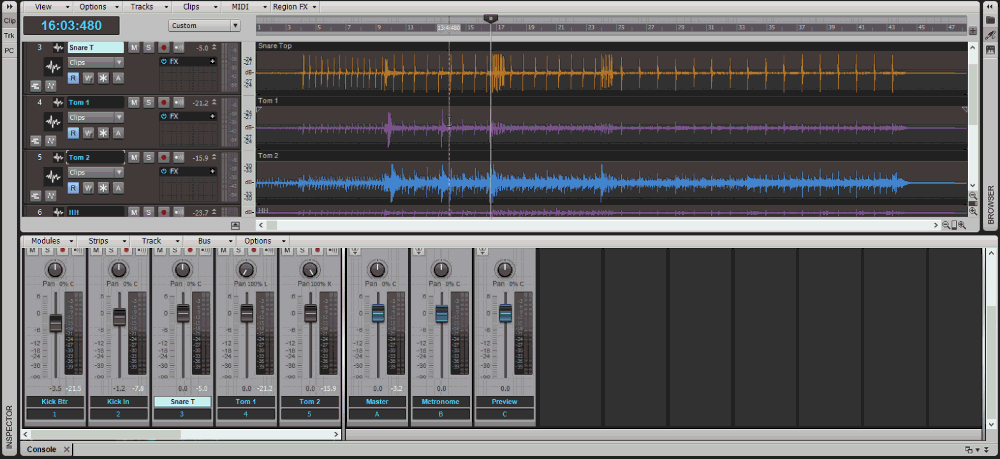
Task: Open the console Modules dropdown
Action: (x=50, y=241)
